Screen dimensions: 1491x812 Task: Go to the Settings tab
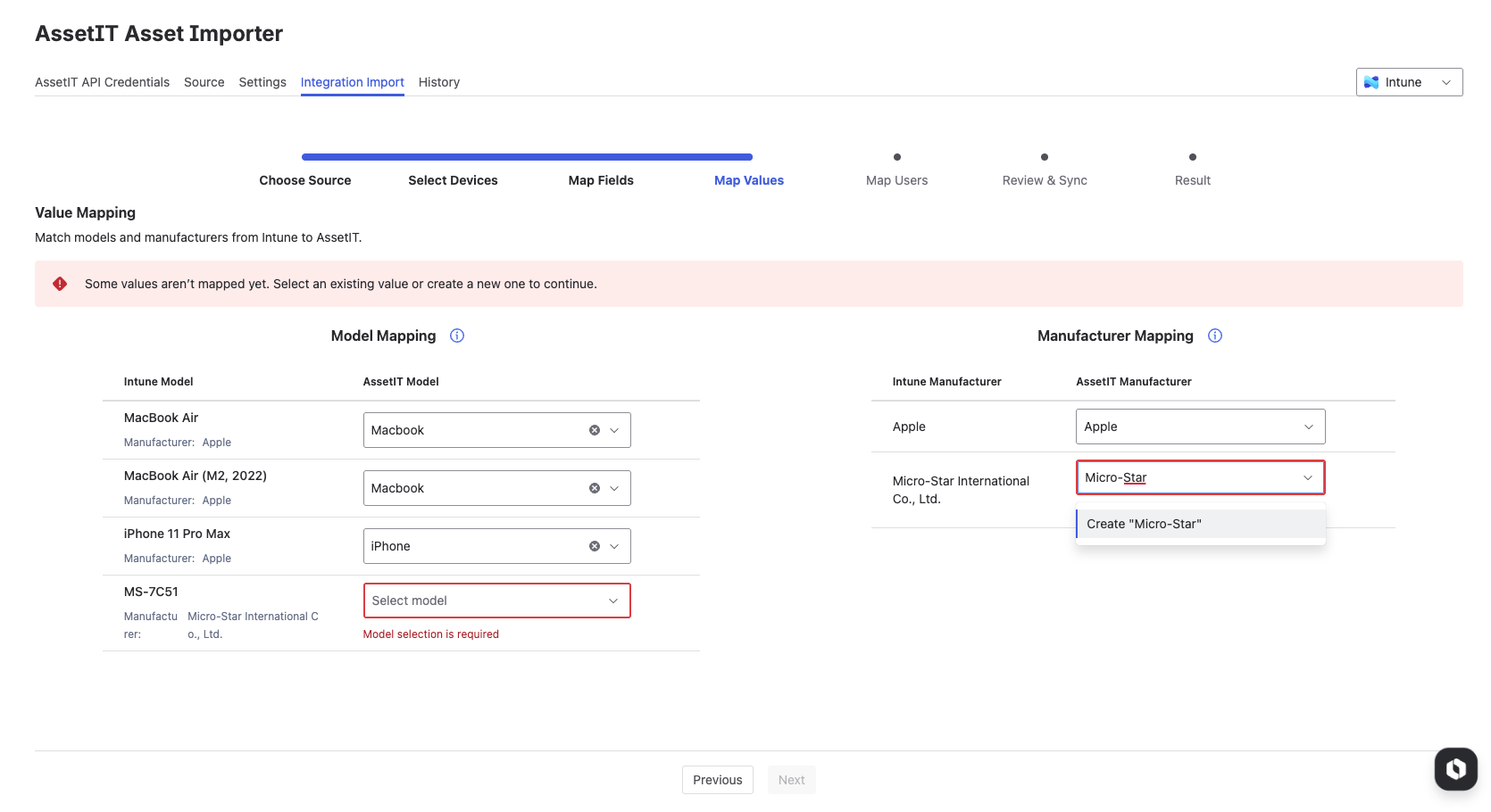[262, 82]
